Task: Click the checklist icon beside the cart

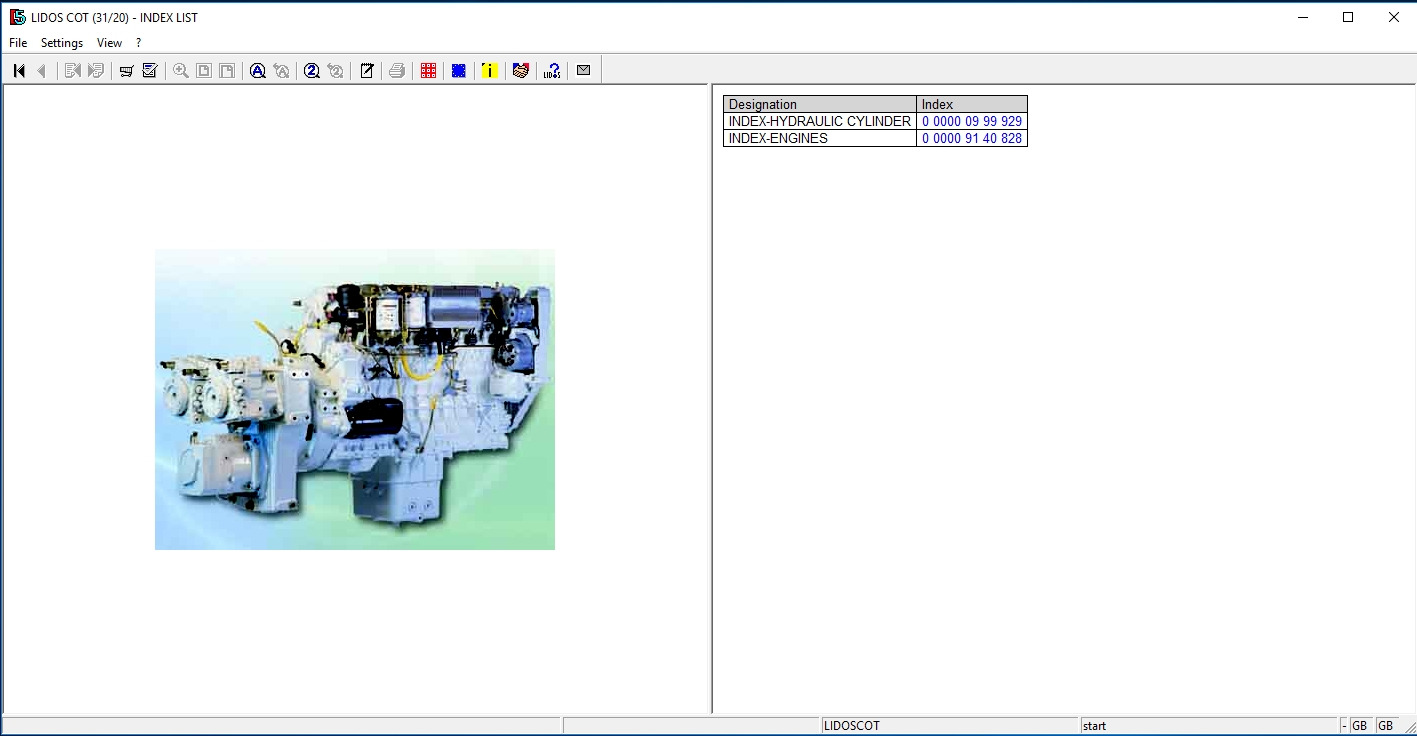Action: click(150, 71)
